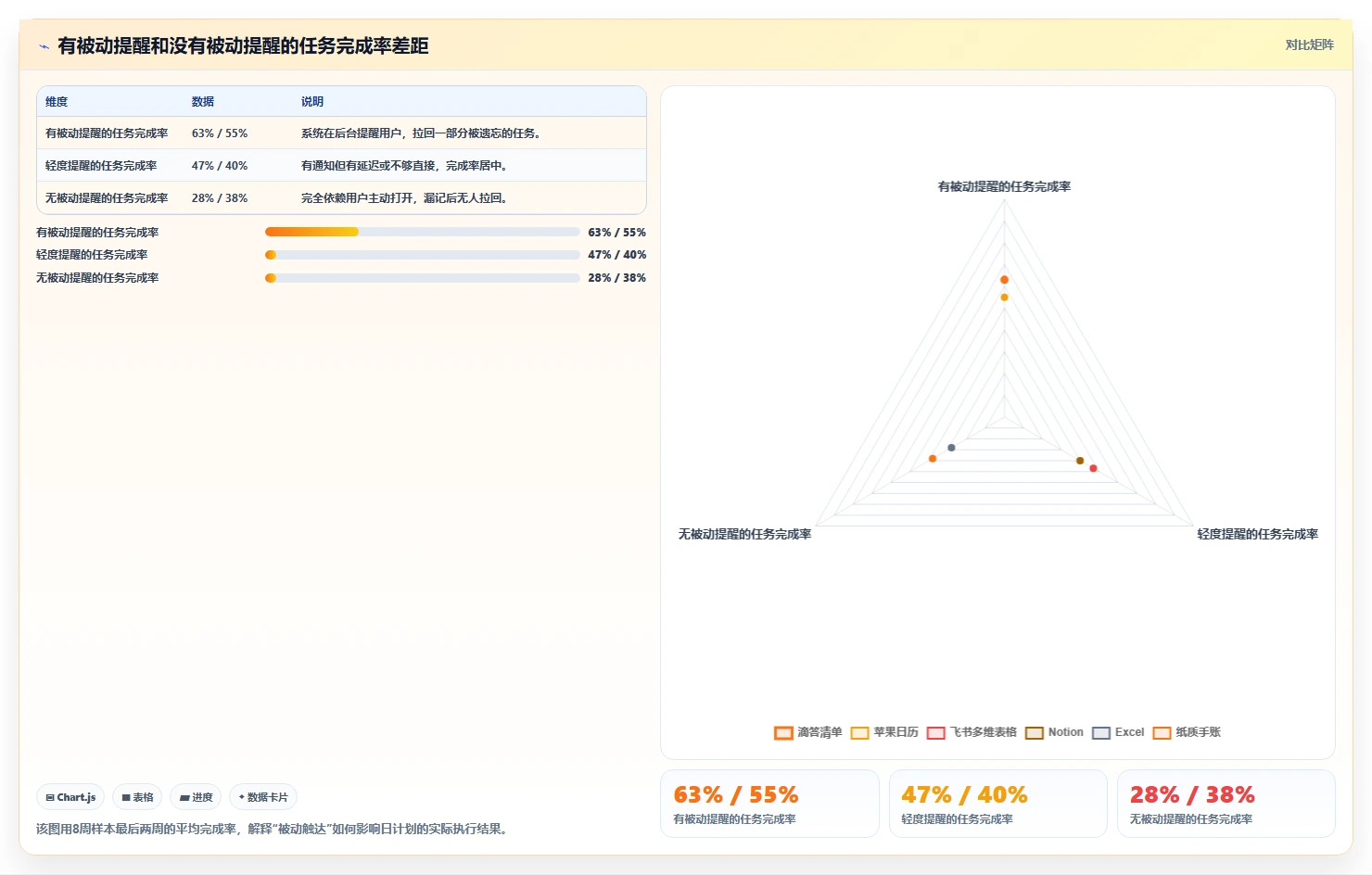Select the 数据卡片 tag chip
Image resolution: width=1372 pixels, height=875 pixels.
point(263,797)
